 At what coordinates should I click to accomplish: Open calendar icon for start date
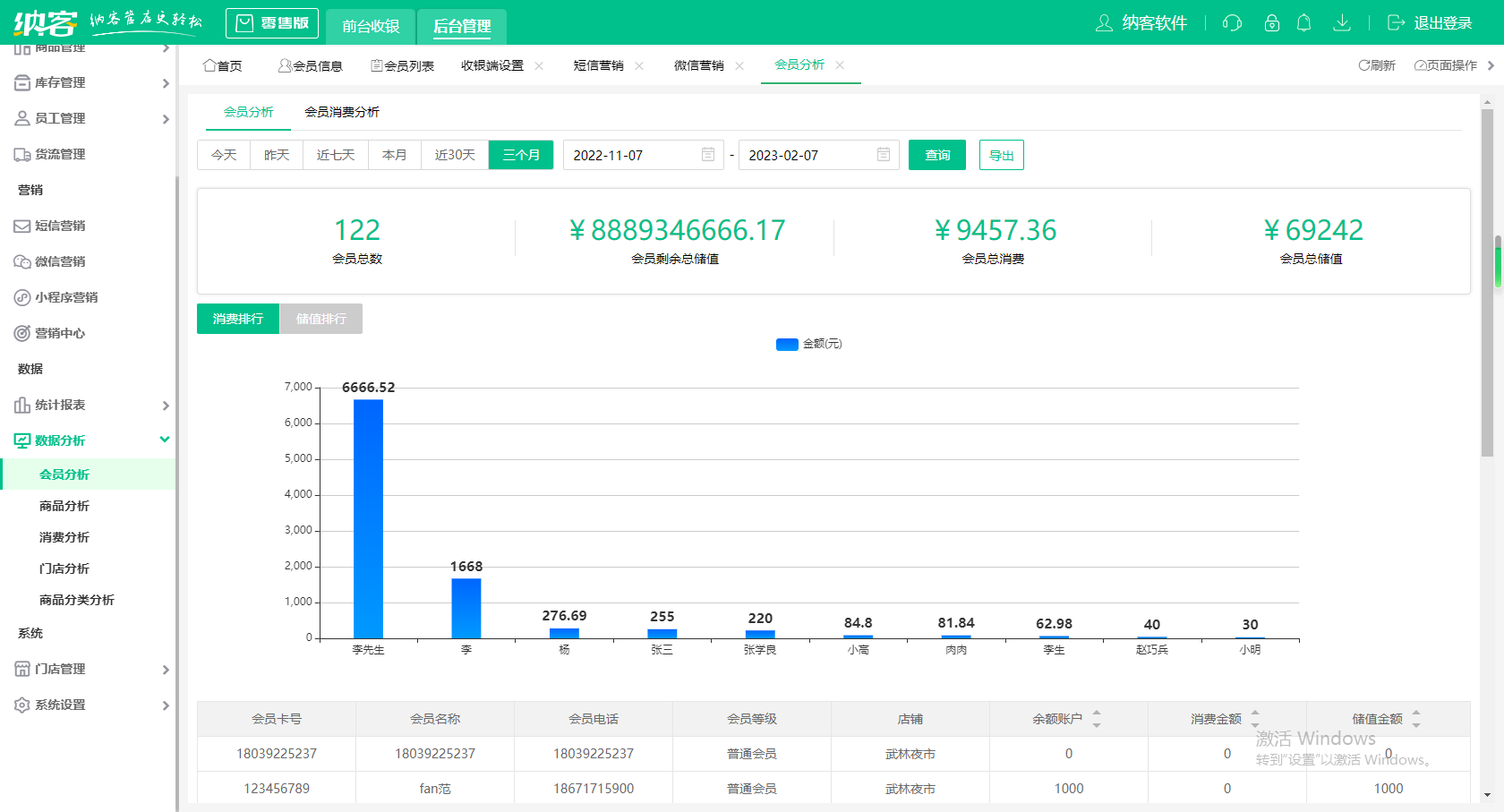tap(708, 155)
